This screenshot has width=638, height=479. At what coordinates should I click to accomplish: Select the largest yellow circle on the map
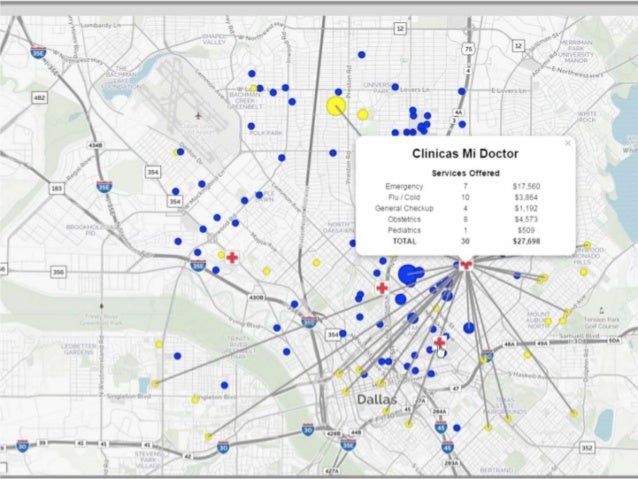336,106
